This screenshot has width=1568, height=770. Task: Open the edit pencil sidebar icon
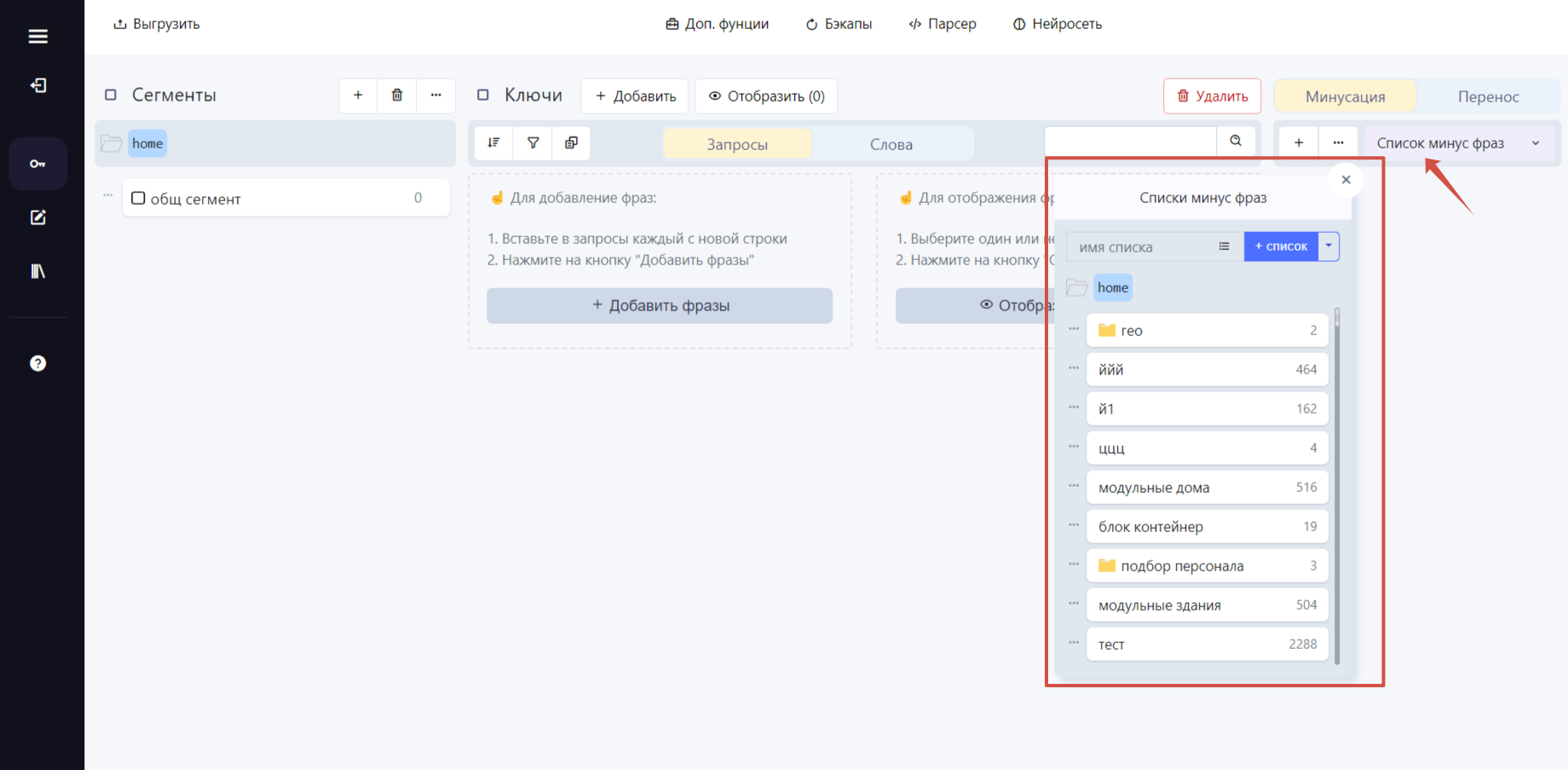37,217
